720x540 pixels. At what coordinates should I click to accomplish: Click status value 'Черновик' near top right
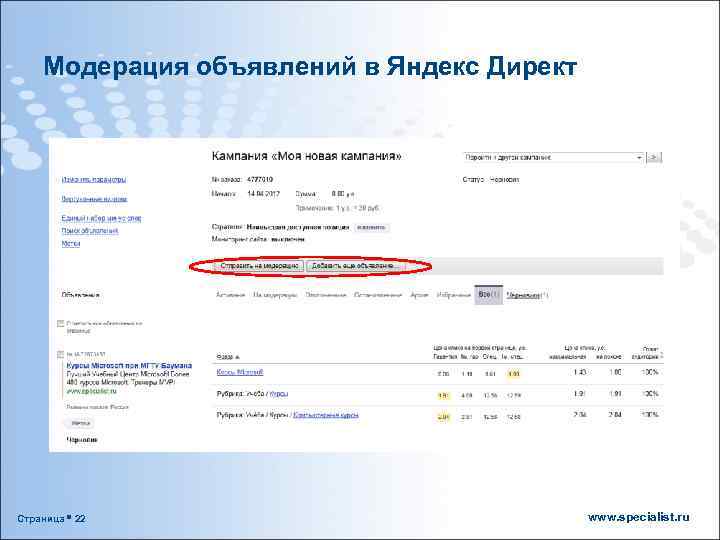click(504, 180)
